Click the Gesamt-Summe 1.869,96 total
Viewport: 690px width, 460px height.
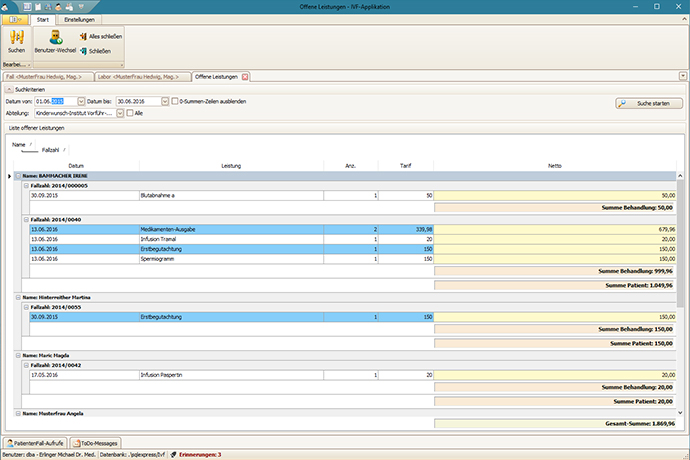coord(555,423)
